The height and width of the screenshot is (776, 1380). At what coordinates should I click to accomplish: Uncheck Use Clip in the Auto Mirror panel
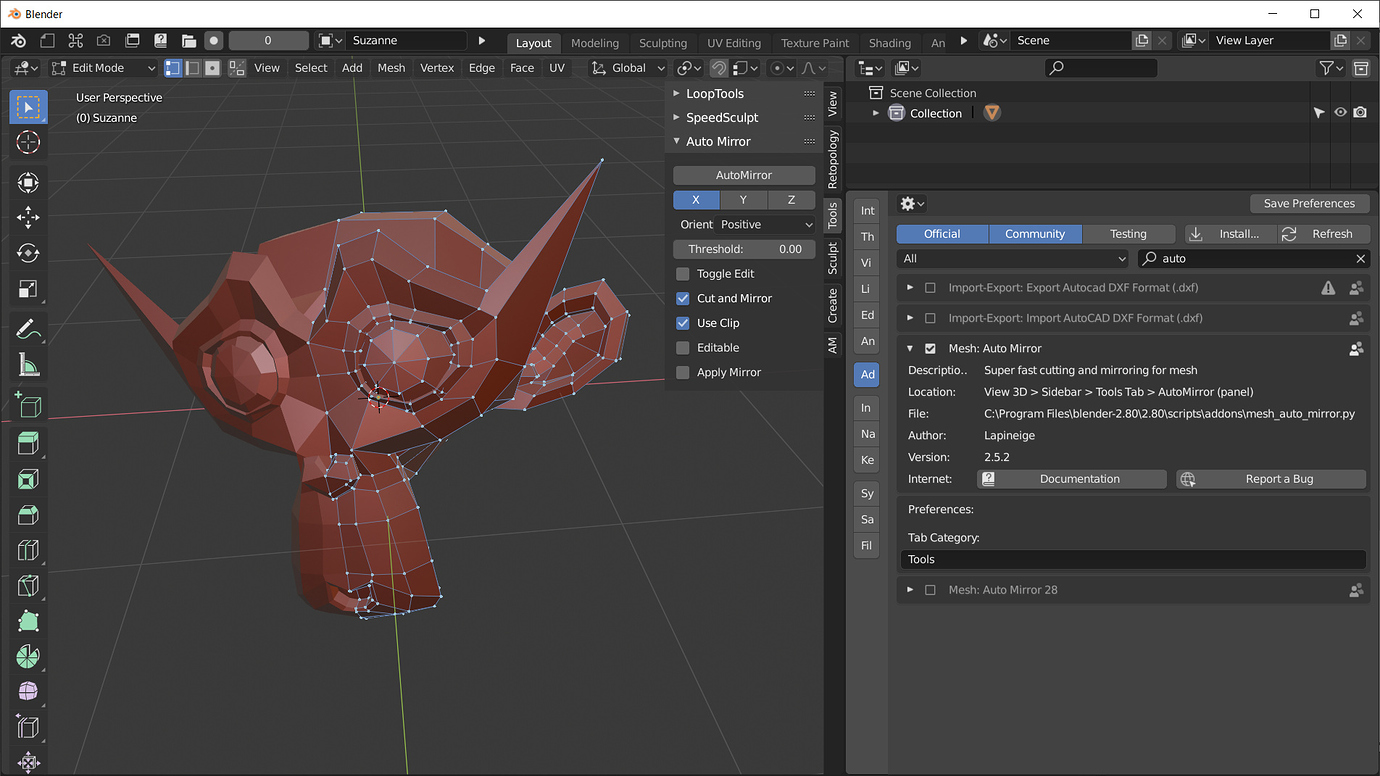683,323
